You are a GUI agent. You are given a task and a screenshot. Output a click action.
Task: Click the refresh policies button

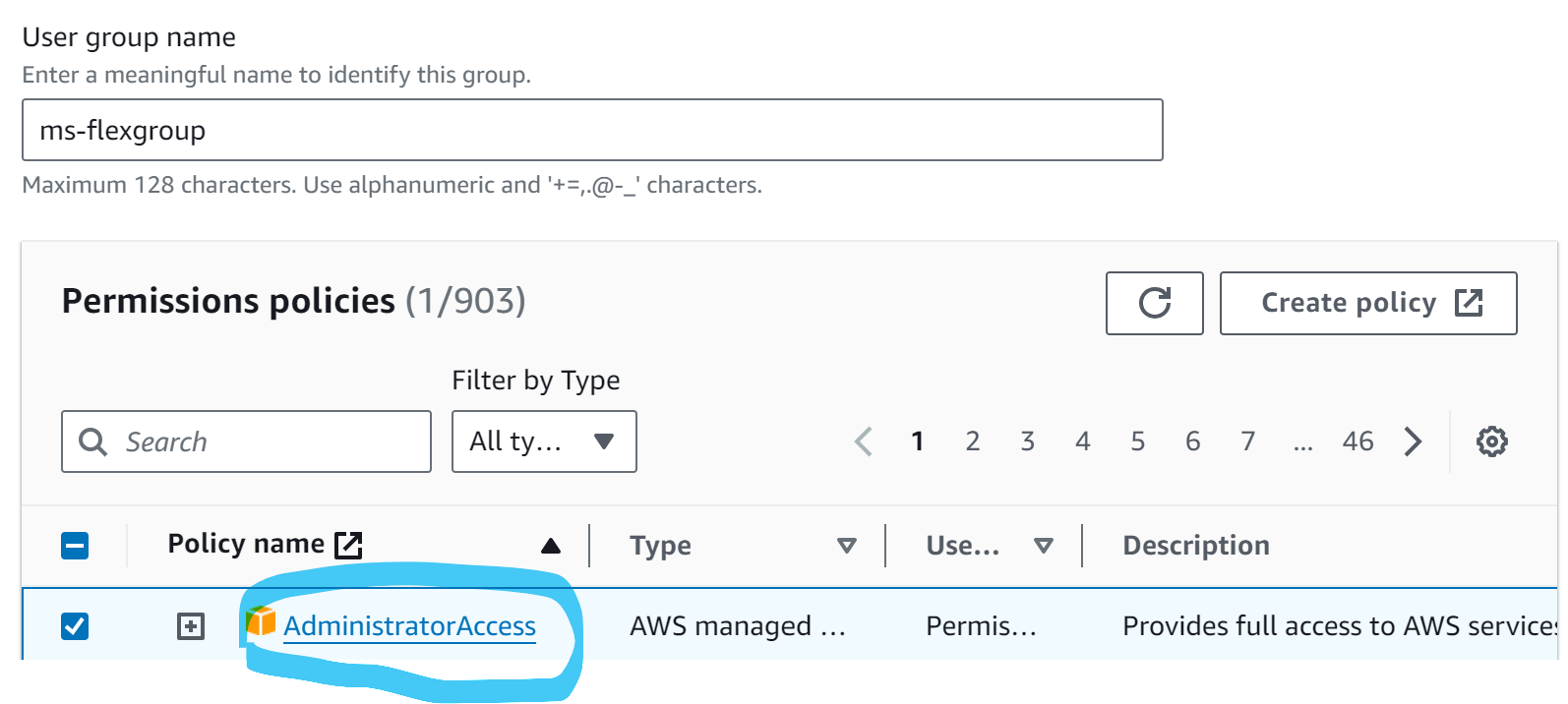pos(1154,303)
